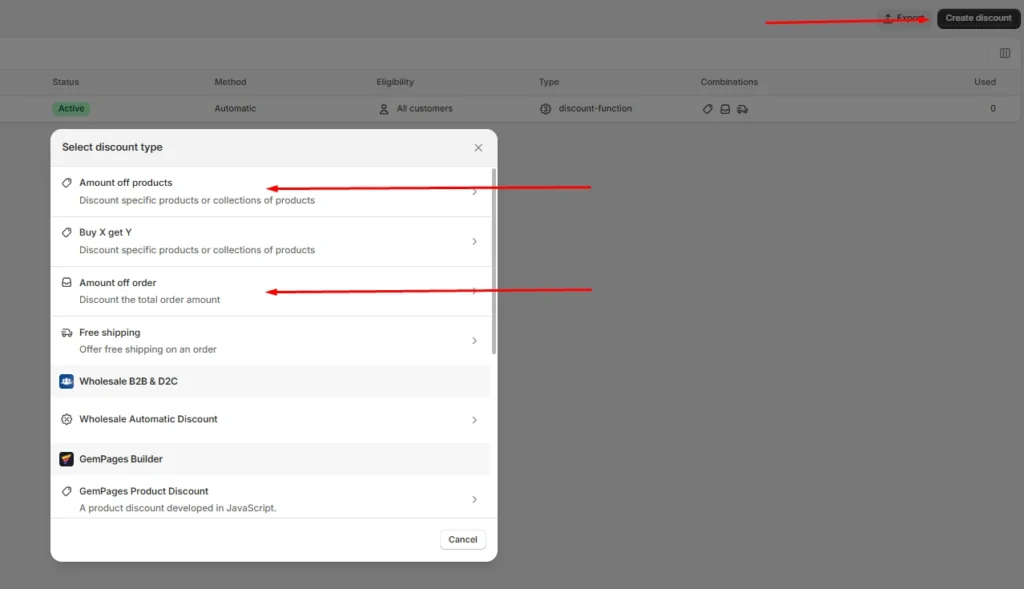Click the Method column header

point(231,82)
